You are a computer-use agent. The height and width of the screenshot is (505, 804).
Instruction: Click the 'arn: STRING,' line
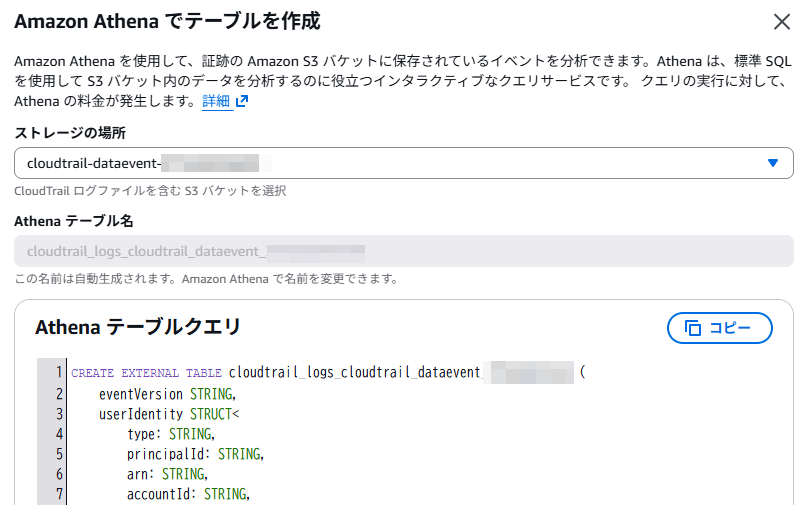(167, 474)
